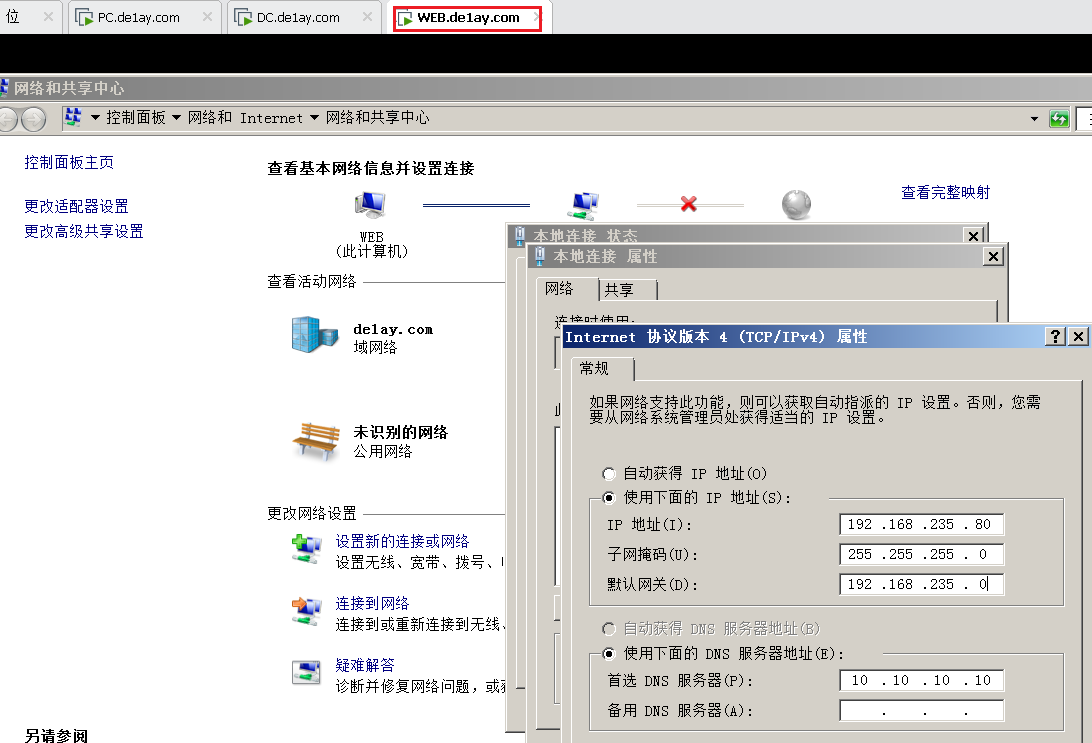
Task: Close the DC.delay.com tab
Action: point(367,17)
